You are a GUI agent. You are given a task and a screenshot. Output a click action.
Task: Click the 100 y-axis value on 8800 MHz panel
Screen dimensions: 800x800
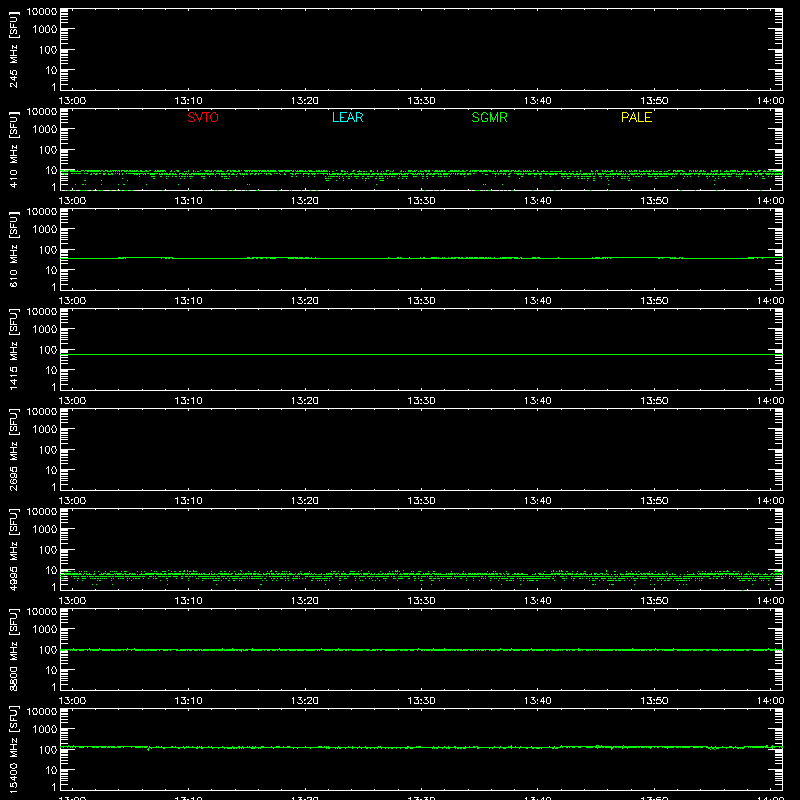(48, 650)
